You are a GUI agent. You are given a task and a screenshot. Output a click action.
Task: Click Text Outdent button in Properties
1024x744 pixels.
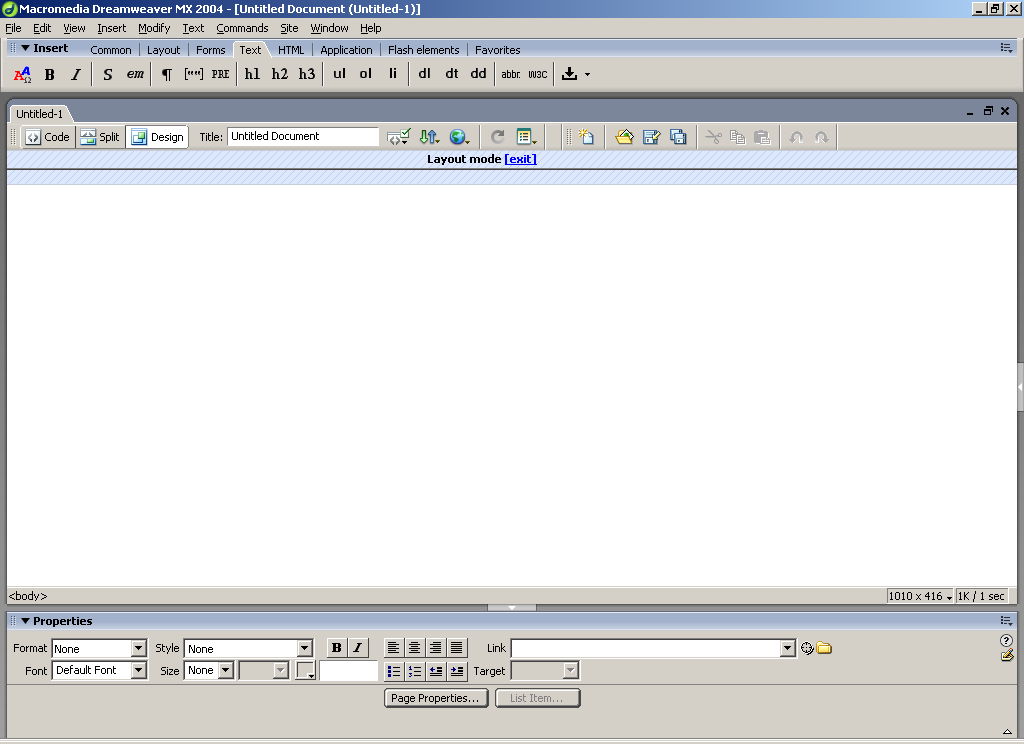click(436, 671)
